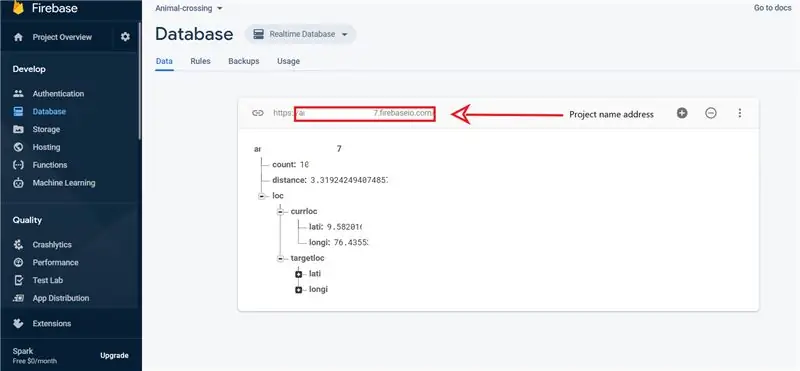Image resolution: width=800 pixels, height=371 pixels.
Task: Open the three-dot overflow menu
Action: tap(740, 113)
